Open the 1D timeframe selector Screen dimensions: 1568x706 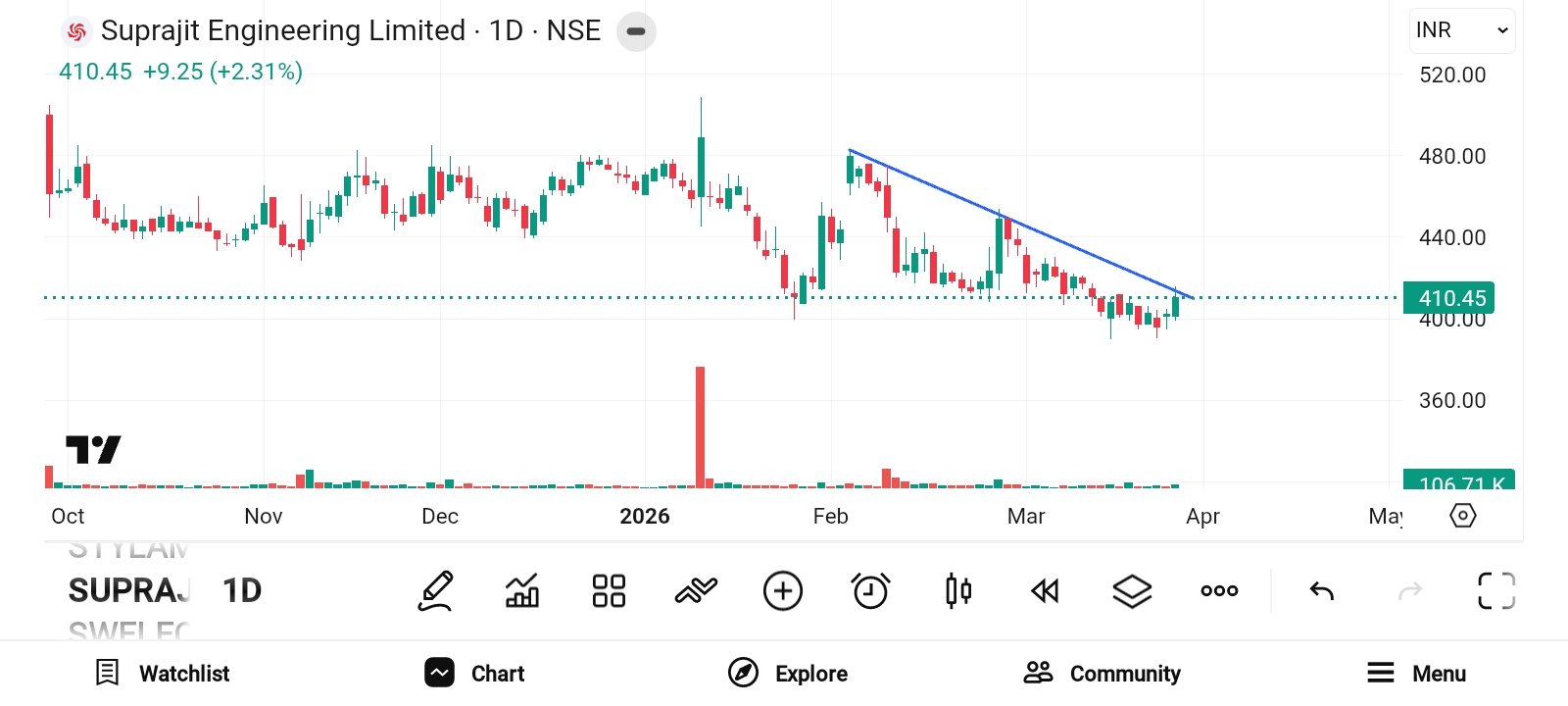[241, 591]
